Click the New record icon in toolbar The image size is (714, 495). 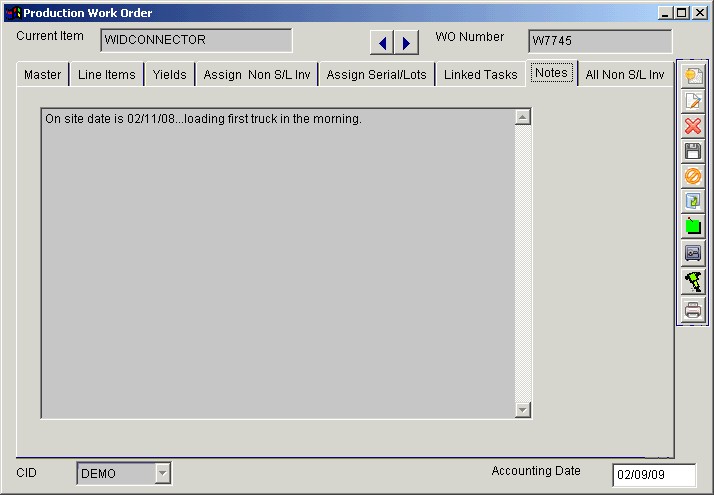coord(693,76)
